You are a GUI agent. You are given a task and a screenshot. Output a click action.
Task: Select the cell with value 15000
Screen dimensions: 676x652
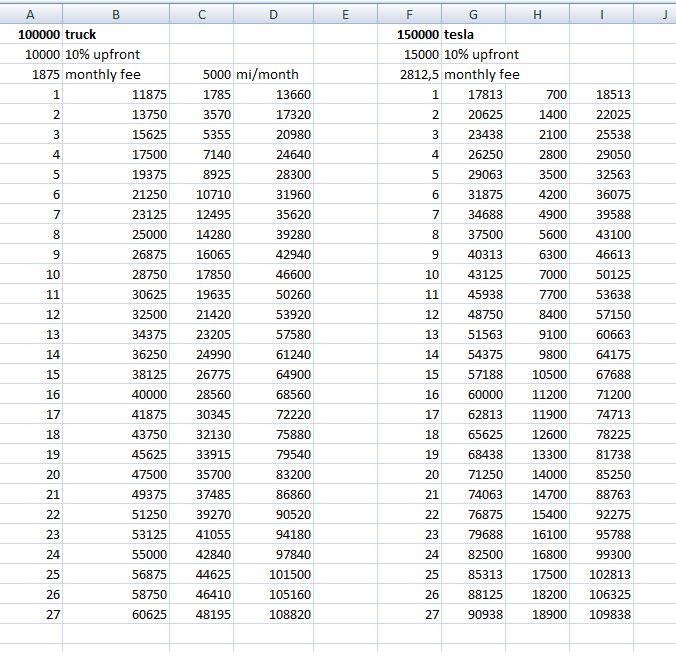click(x=409, y=54)
